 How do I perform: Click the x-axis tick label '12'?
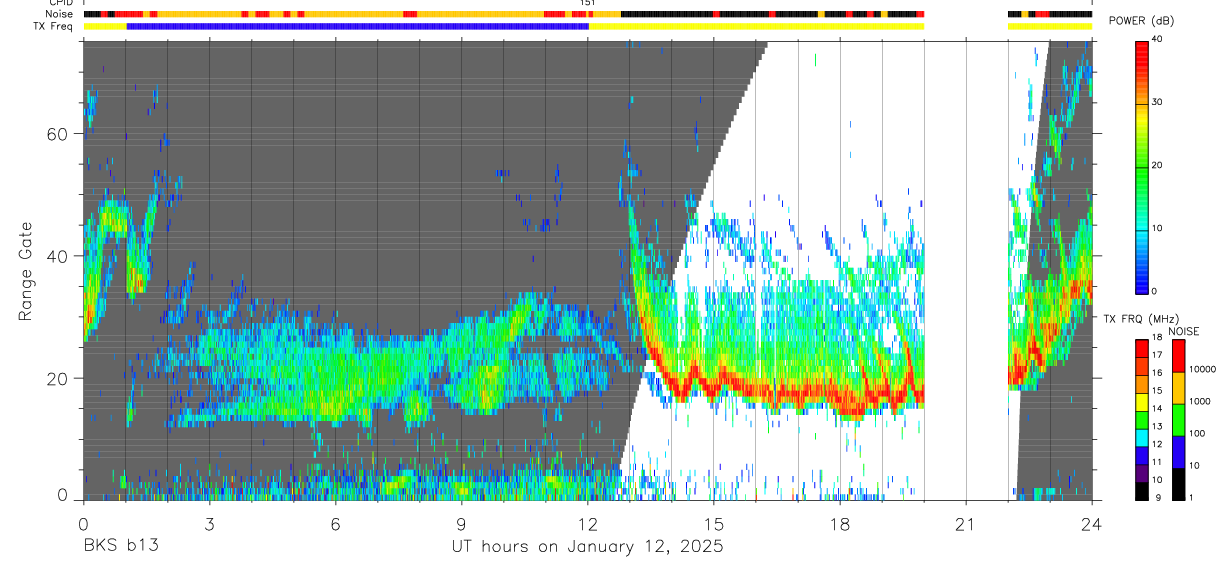point(588,523)
